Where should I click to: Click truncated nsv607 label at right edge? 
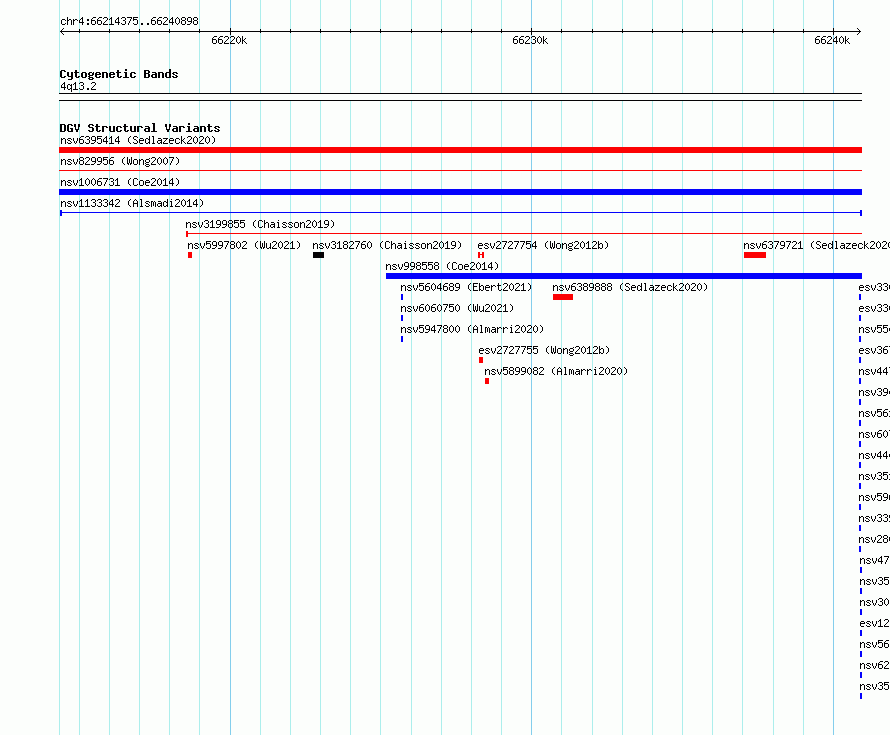click(x=874, y=434)
